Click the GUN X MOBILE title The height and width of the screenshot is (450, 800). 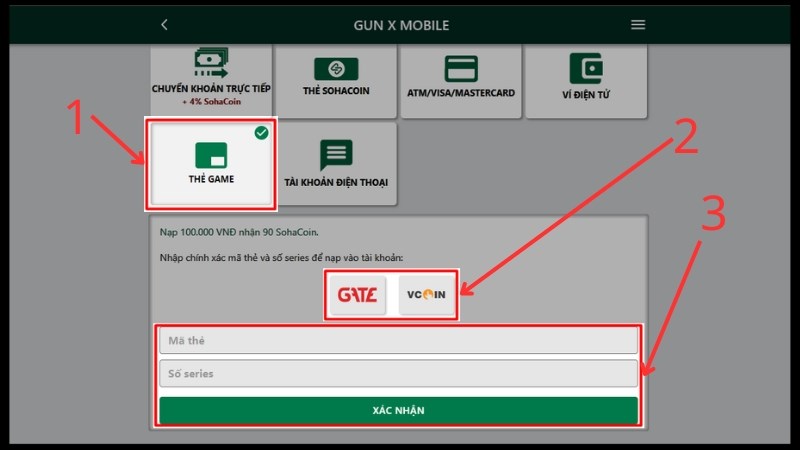click(402, 25)
